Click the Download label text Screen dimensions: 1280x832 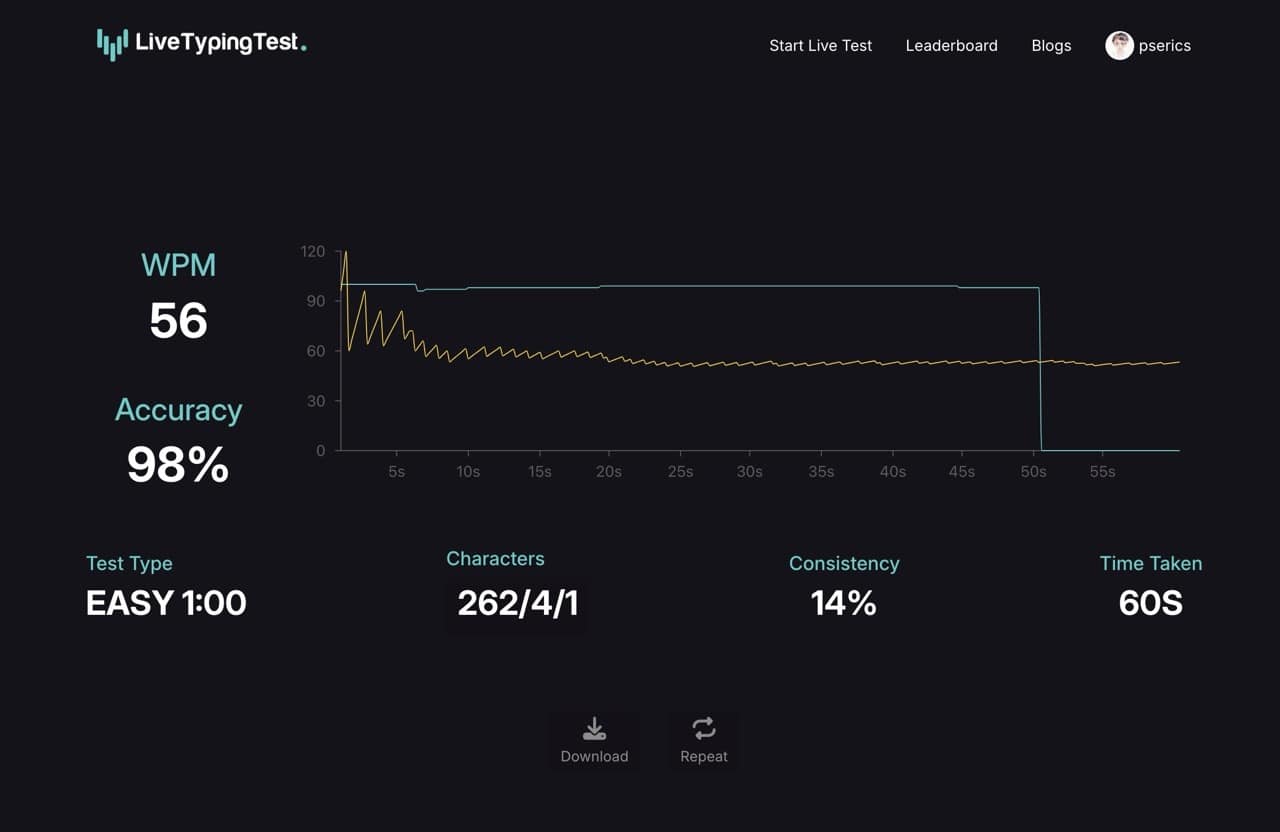(594, 757)
